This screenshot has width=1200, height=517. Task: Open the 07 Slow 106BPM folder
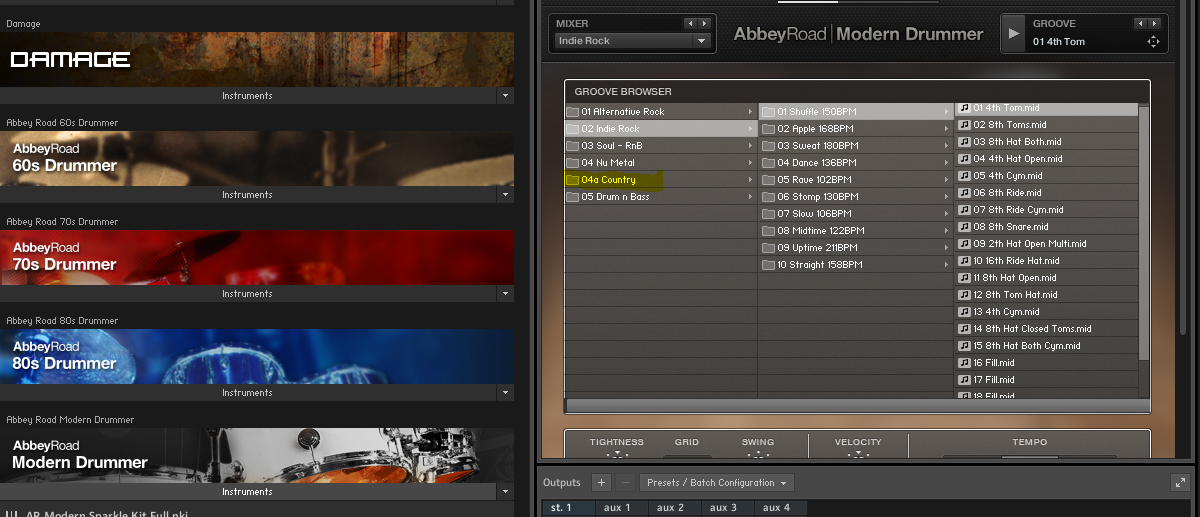point(814,214)
